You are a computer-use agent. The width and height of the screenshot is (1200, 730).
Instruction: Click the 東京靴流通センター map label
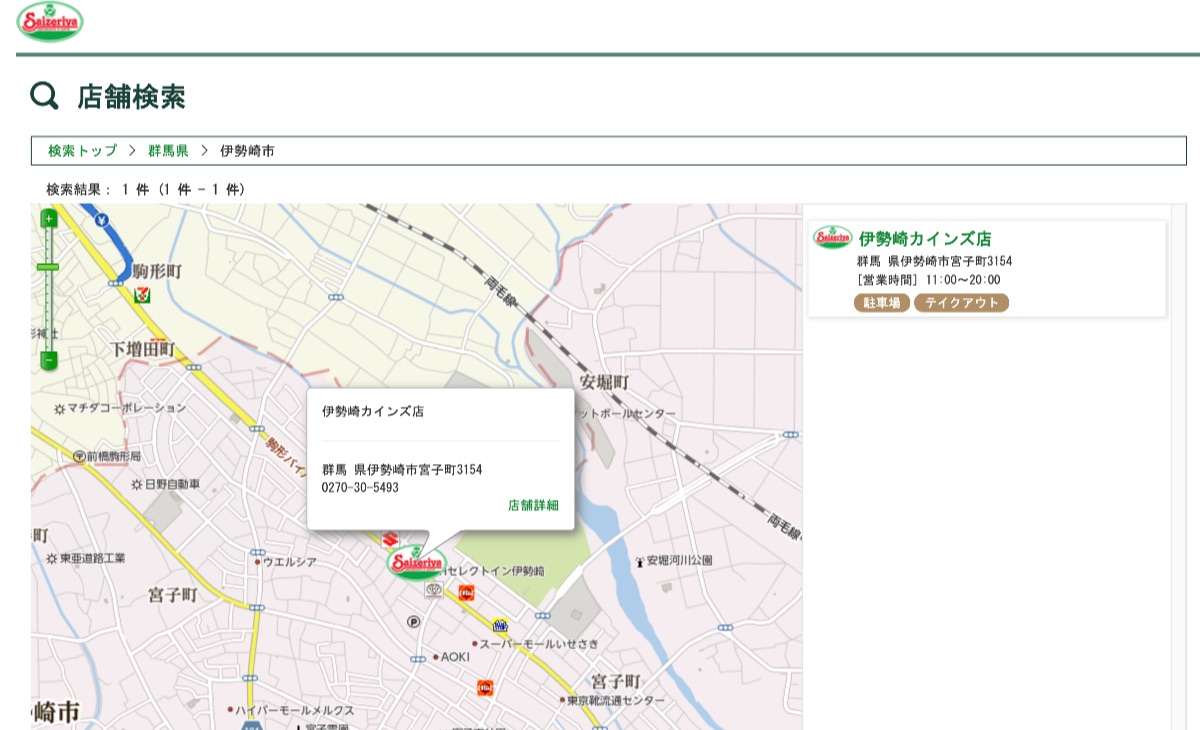point(616,701)
